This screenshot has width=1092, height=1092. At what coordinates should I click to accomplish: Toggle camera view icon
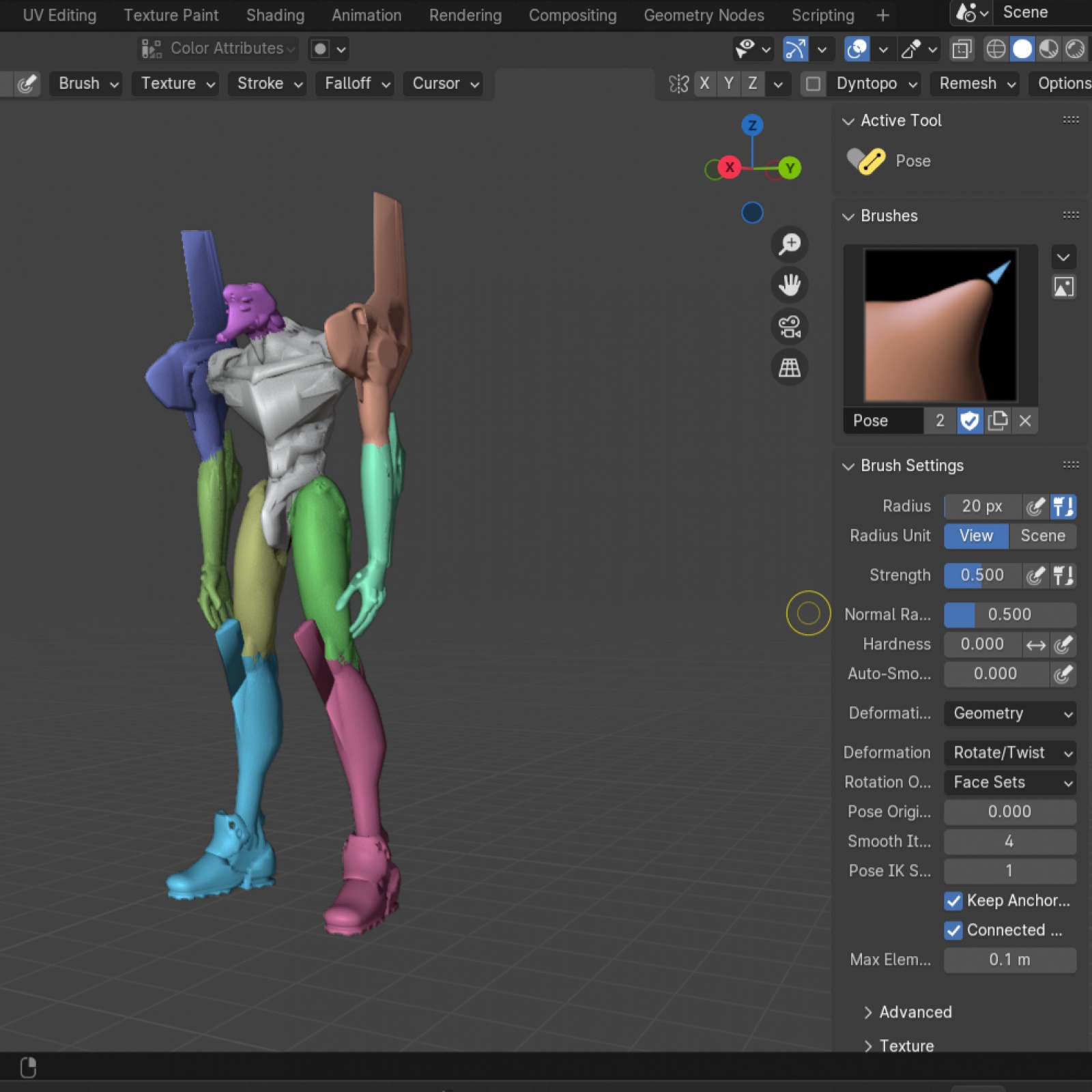pyautogui.click(x=790, y=326)
